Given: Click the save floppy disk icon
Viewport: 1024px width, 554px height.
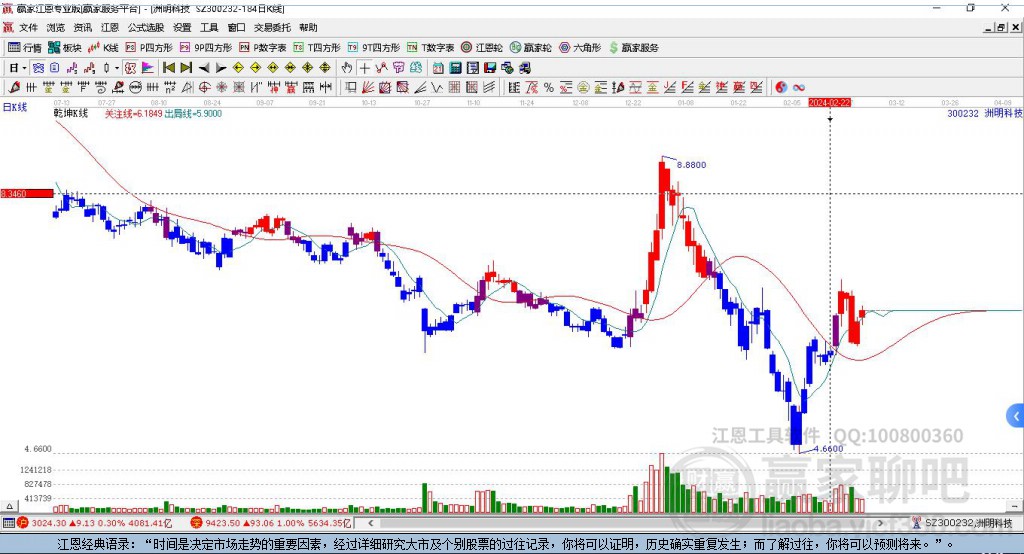Looking at the screenshot, I should tap(490, 68).
